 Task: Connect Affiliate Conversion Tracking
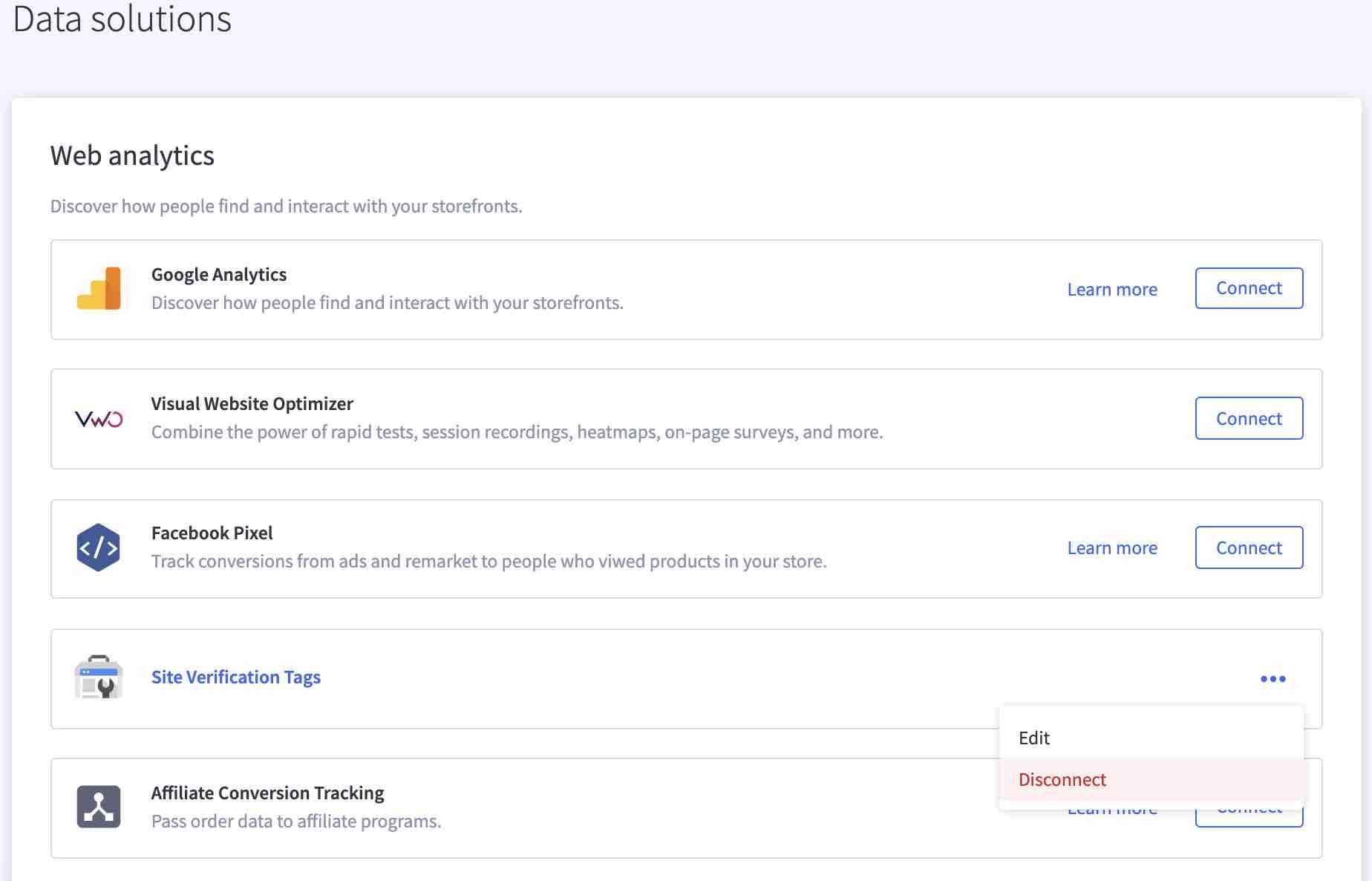coord(1249,808)
